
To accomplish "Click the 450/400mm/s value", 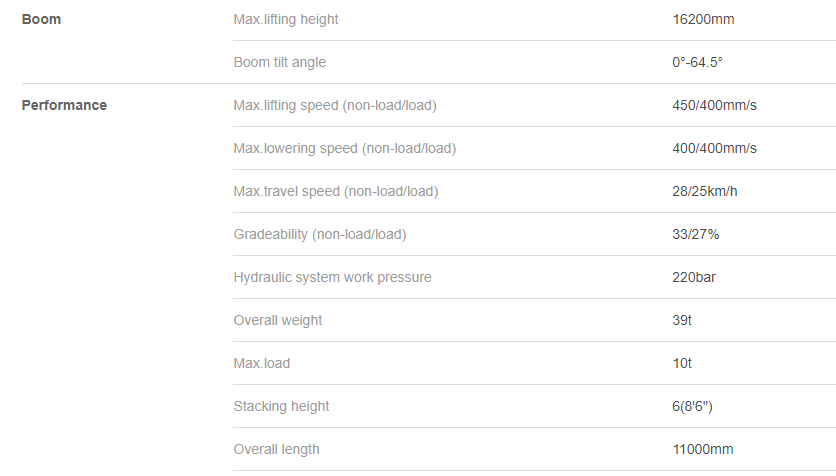I will [714, 105].
